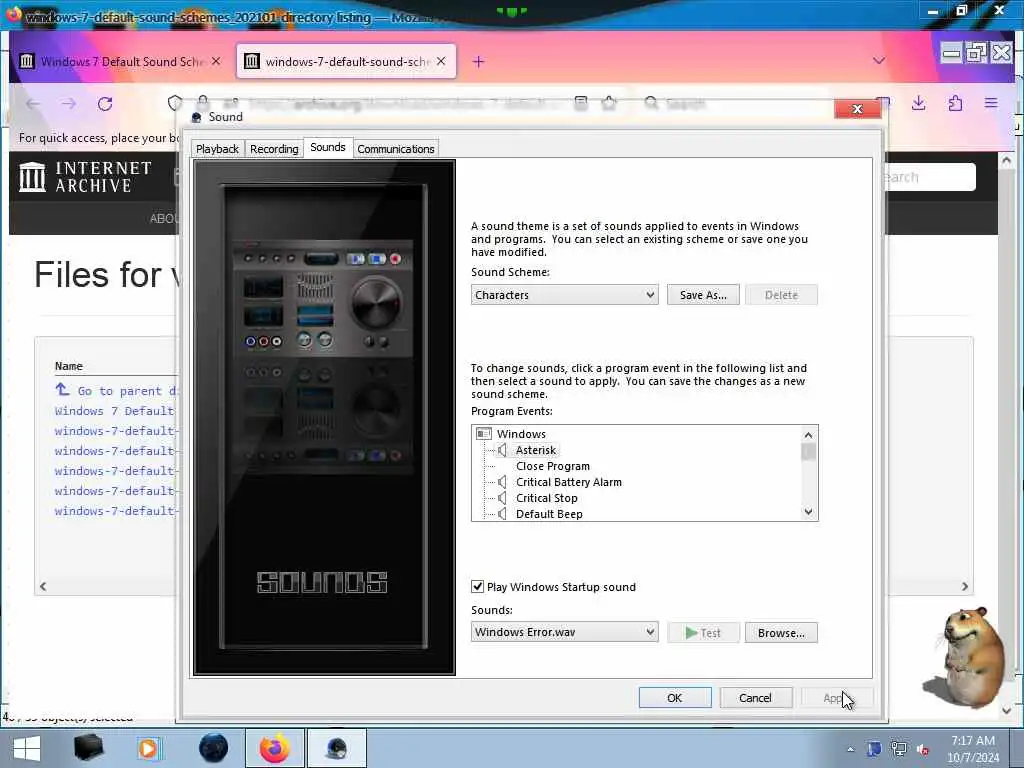Close the active windows-7-default-sound Firefox tab
The image size is (1024, 768).
click(441, 61)
